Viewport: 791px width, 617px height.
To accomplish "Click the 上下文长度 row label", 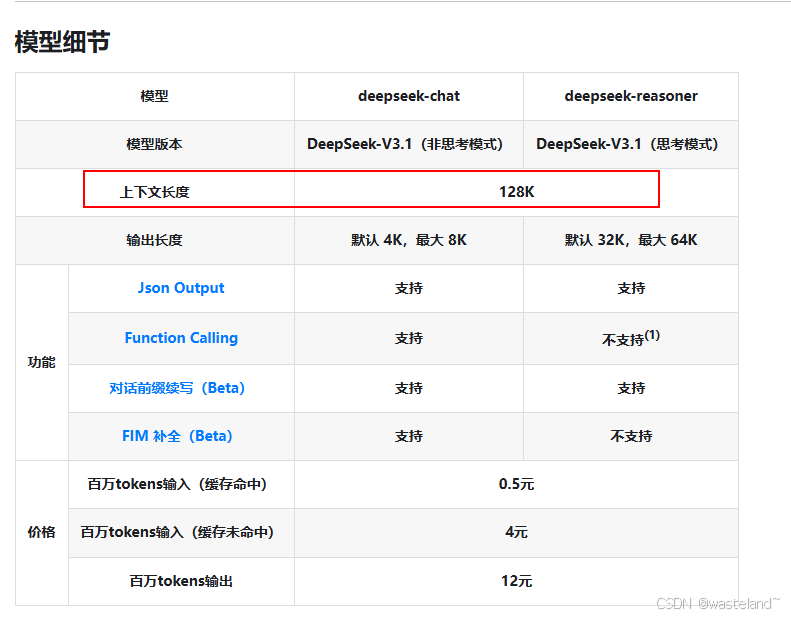I will [154, 192].
